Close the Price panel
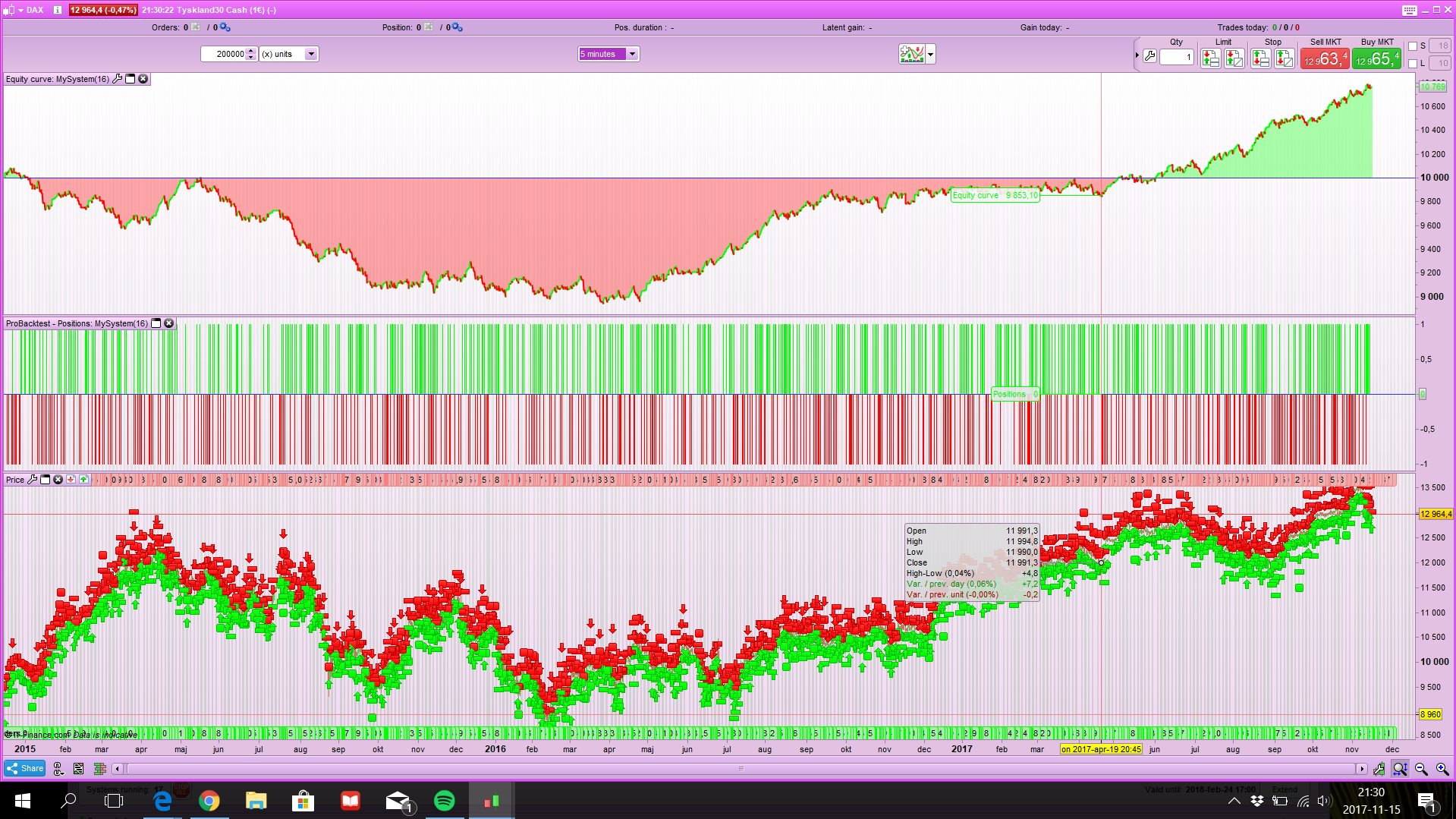This screenshot has width=1456, height=819. (x=58, y=480)
